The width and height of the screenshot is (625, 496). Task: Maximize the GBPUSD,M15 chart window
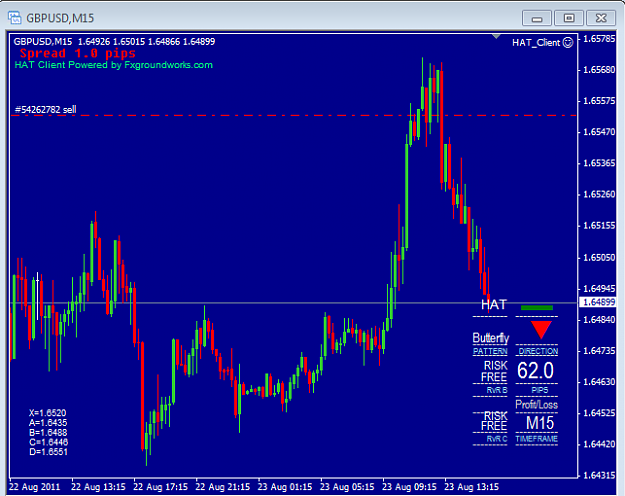point(569,18)
